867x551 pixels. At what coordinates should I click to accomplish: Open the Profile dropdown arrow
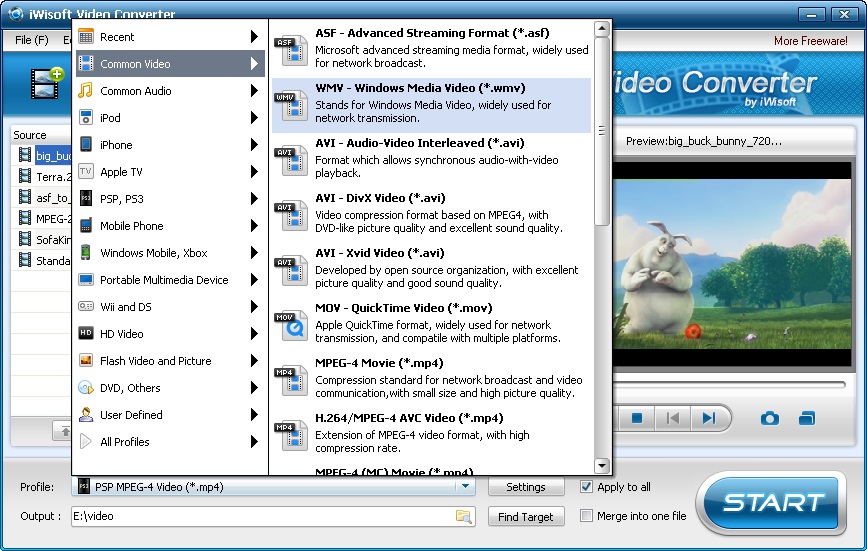[464, 487]
